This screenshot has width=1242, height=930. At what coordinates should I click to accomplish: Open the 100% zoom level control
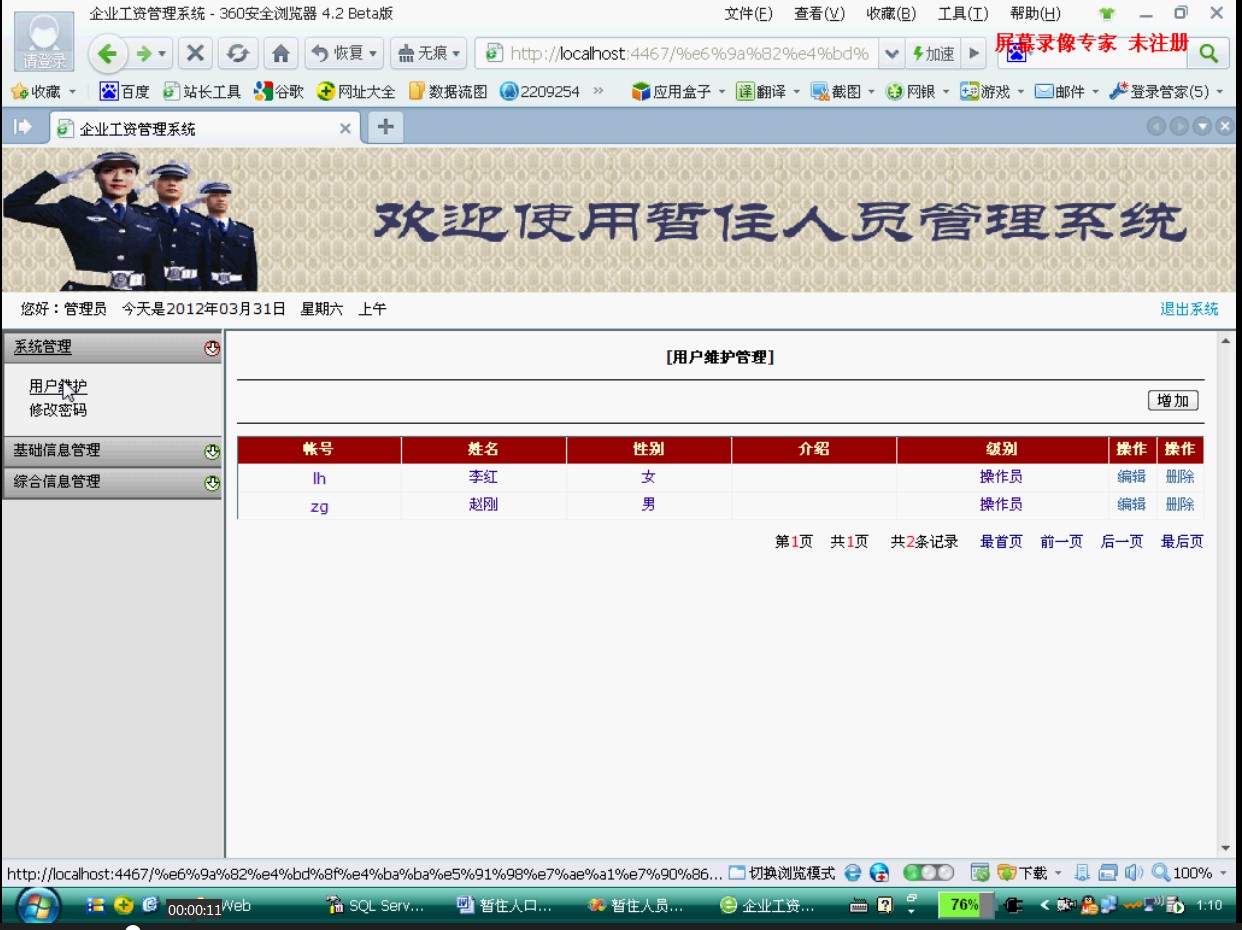(x=1190, y=873)
